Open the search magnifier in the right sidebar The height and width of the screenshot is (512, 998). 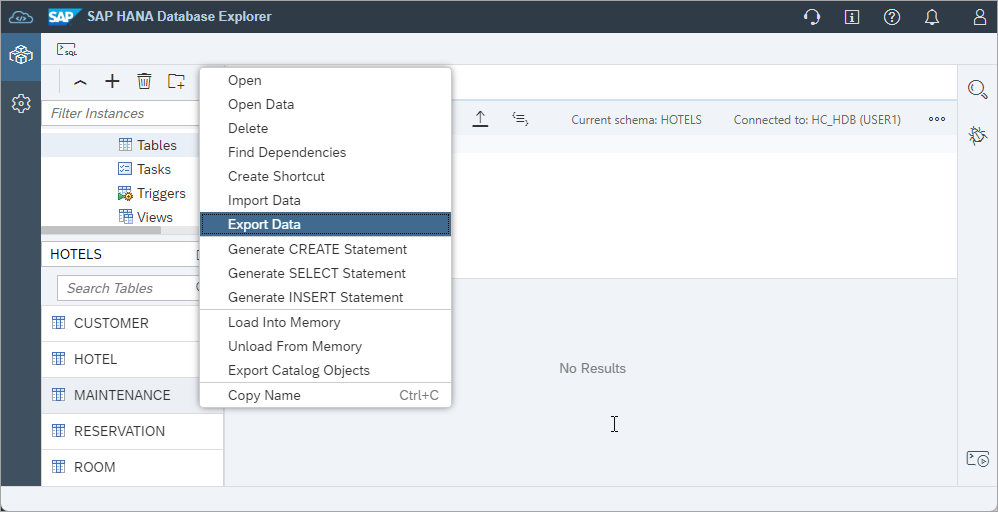click(x=978, y=89)
